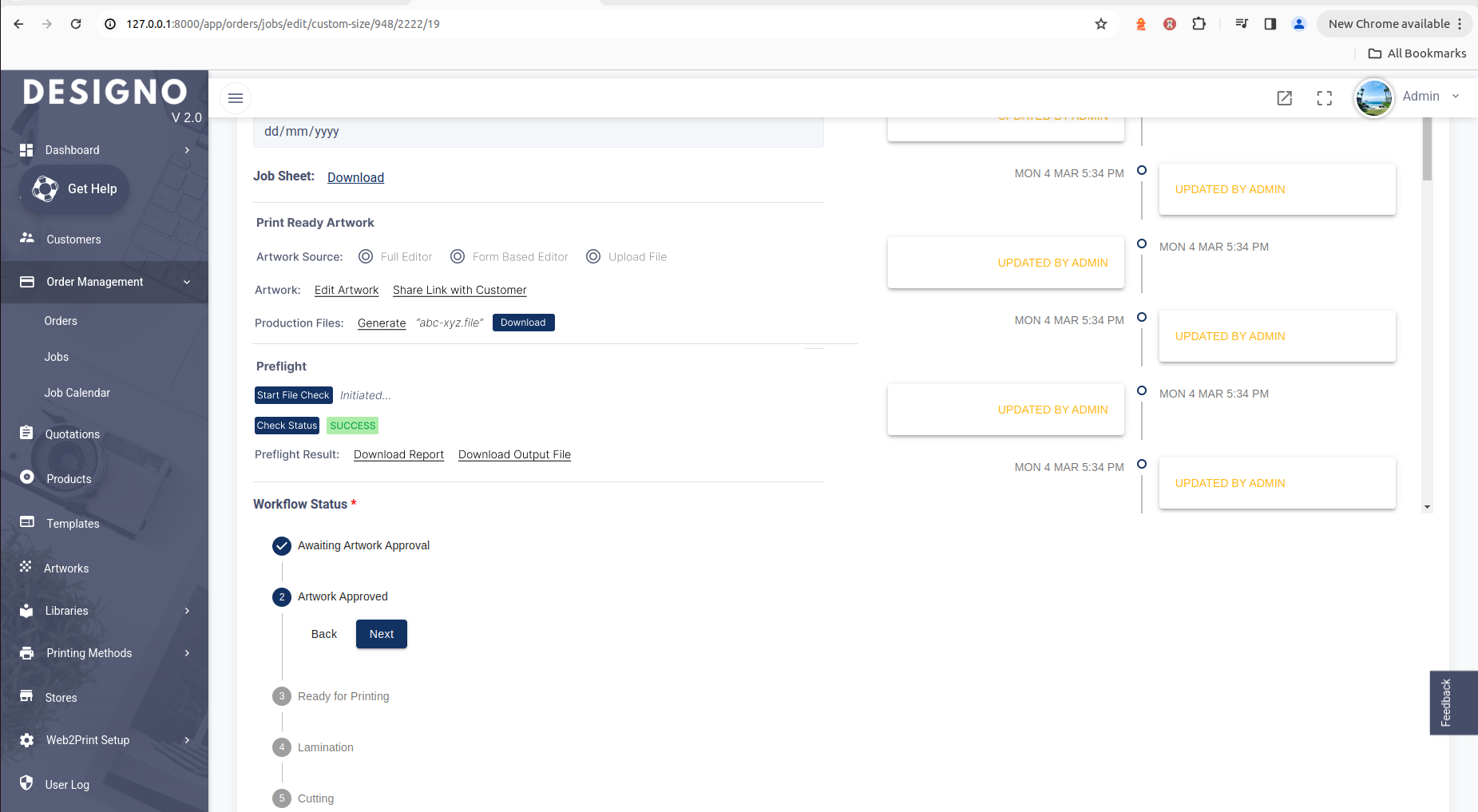Screen dimensions: 1478x812
Task: Download the Job Sheet link
Action: point(355,177)
